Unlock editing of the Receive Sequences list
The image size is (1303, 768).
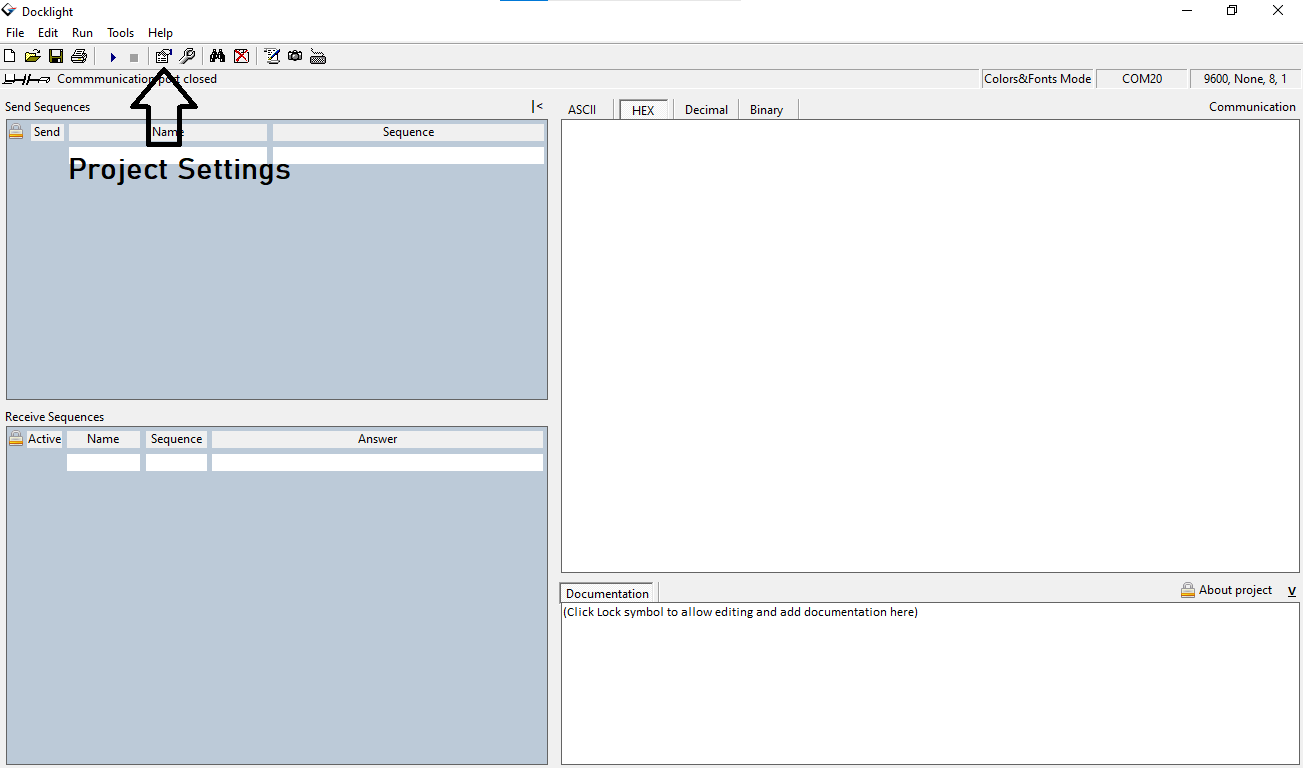coord(15,438)
